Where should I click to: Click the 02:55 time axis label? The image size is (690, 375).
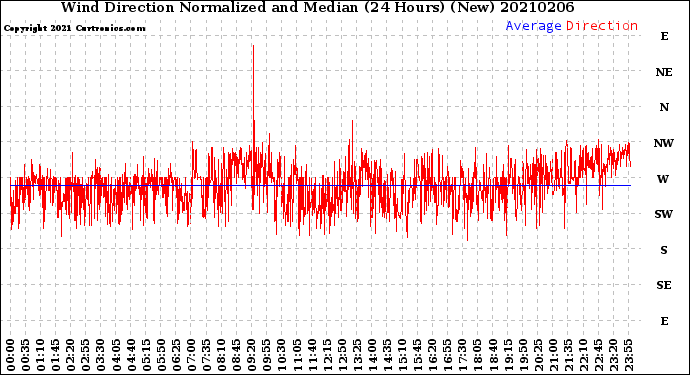(86, 355)
